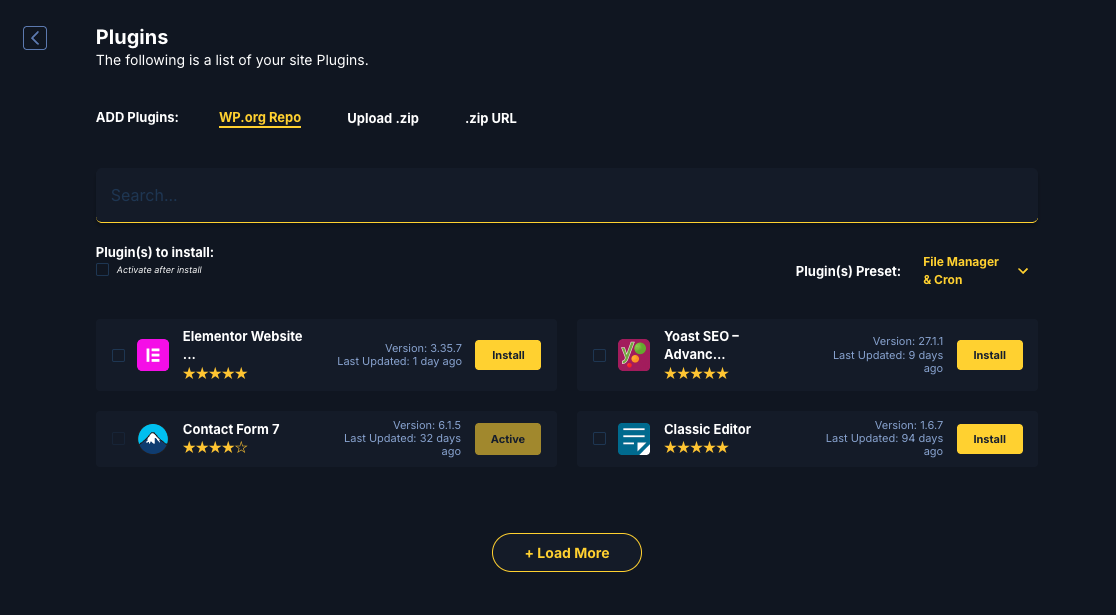The height and width of the screenshot is (615, 1116).
Task: Click the Contact Form 7 logo
Action: tap(153, 439)
